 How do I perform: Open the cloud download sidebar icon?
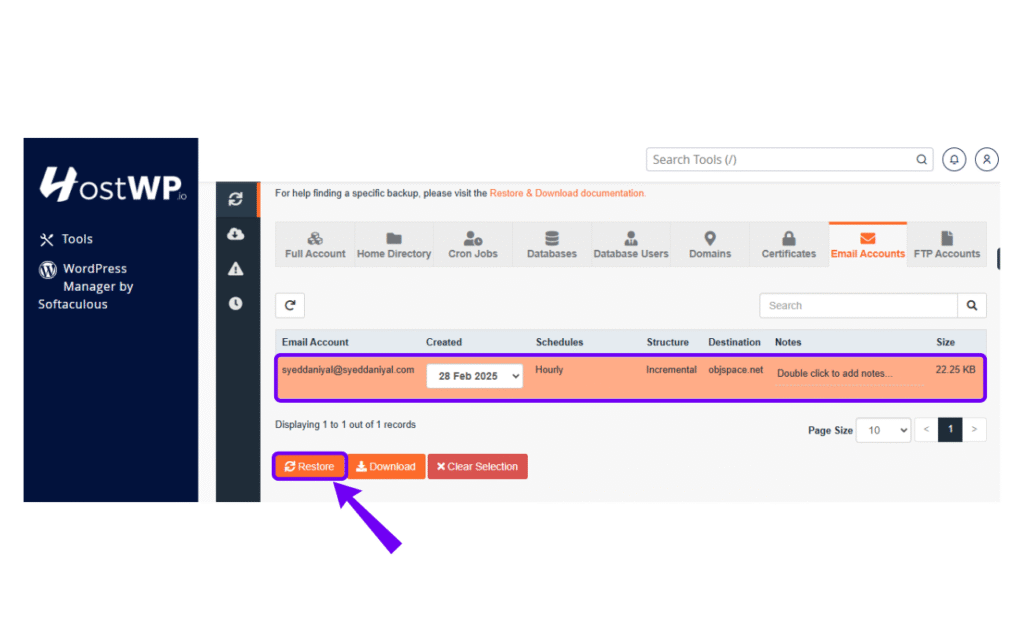coord(236,234)
